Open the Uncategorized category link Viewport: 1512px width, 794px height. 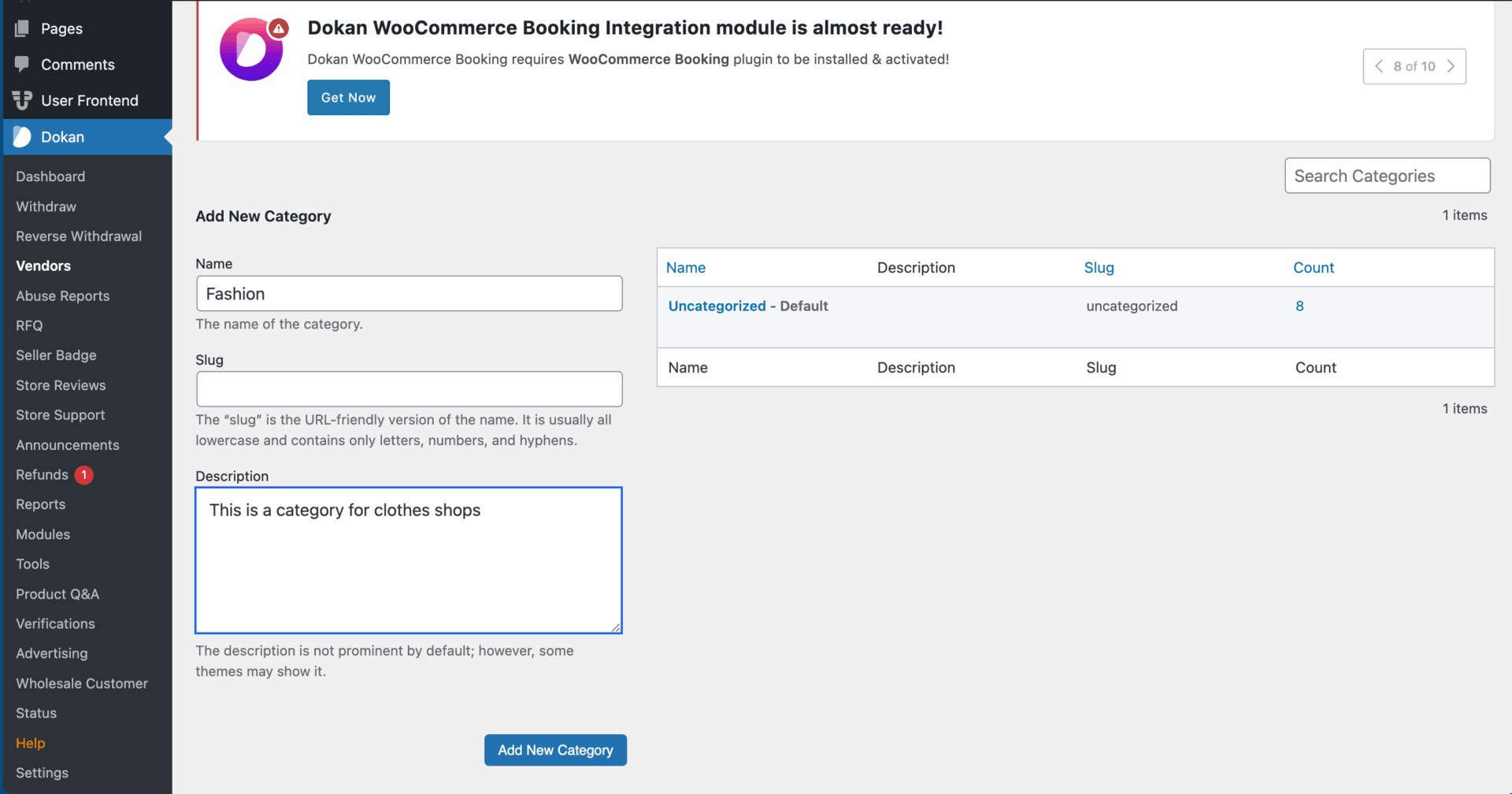point(717,306)
